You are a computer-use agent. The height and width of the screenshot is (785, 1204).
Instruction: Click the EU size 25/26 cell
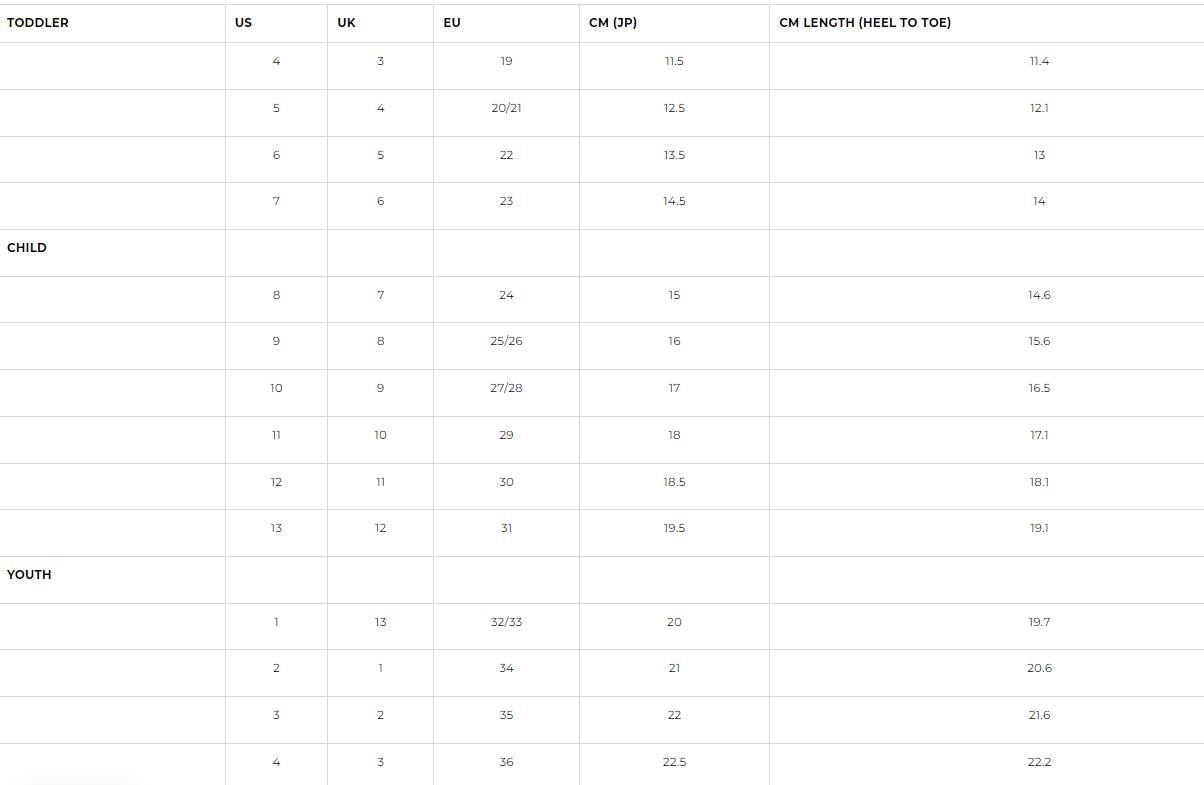tap(506, 341)
